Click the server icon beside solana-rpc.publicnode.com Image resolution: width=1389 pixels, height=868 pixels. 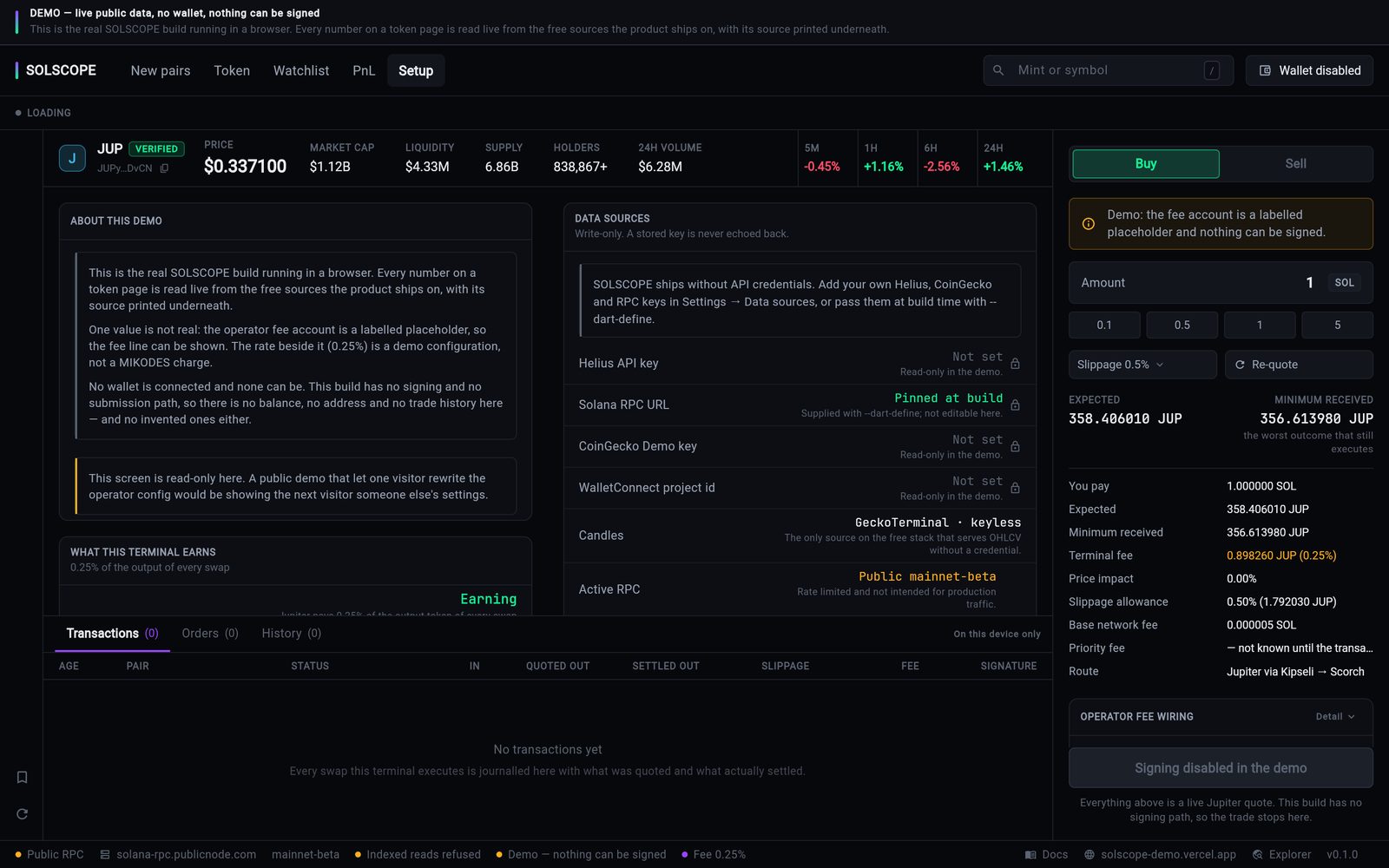[105, 855]
